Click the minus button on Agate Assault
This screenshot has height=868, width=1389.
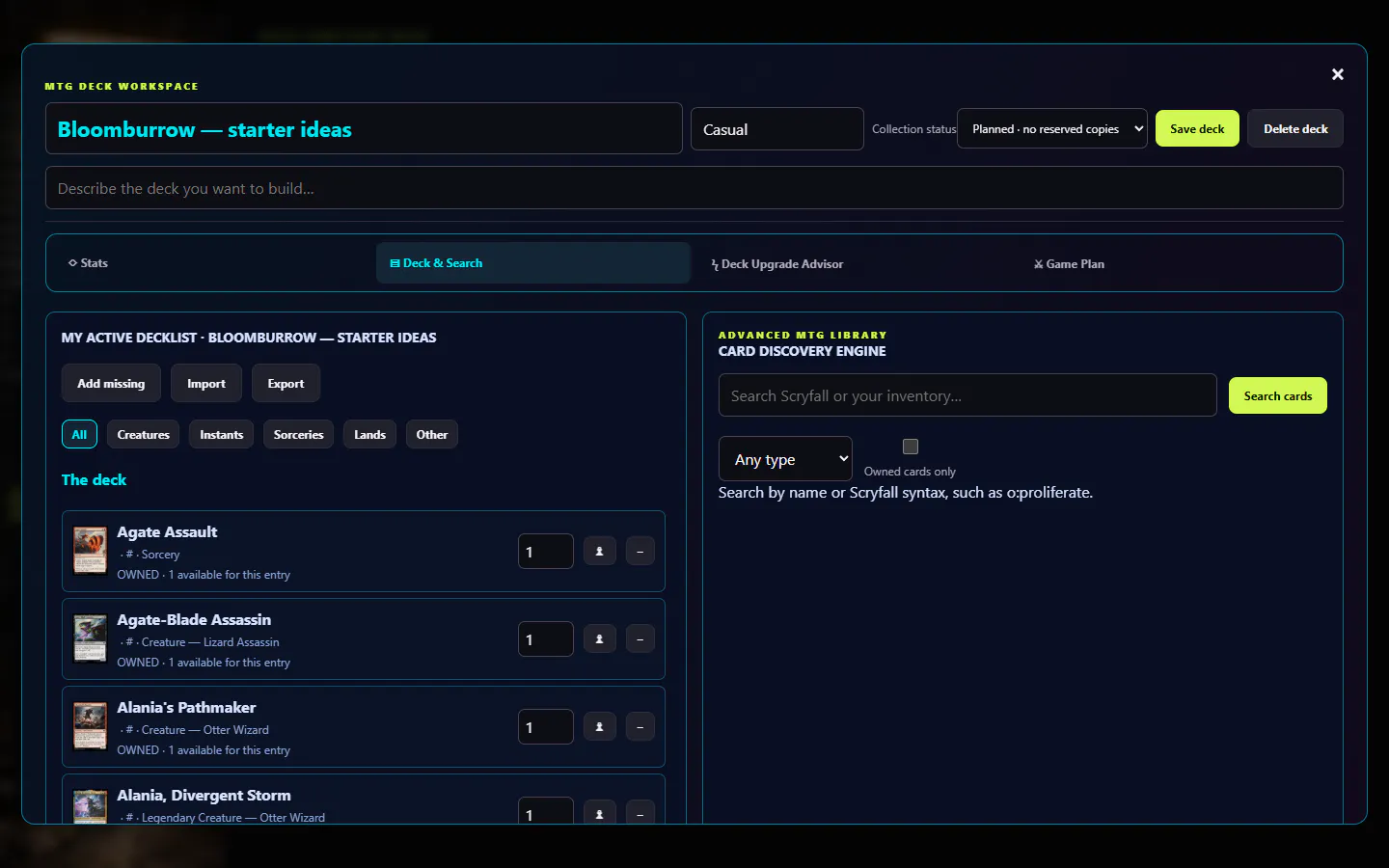[640, 552]
